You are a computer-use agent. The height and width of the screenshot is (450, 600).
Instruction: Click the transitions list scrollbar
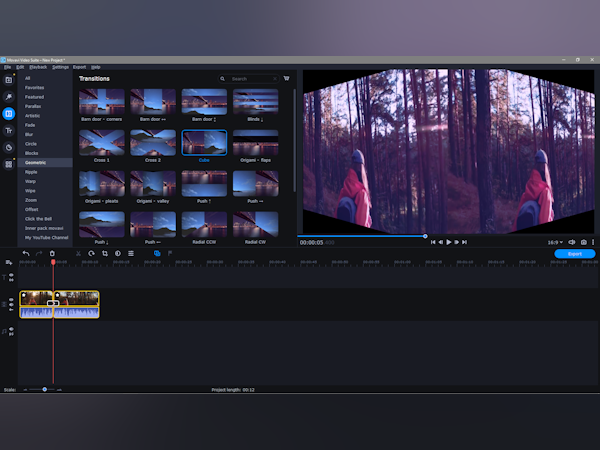(x=294, y=140)
